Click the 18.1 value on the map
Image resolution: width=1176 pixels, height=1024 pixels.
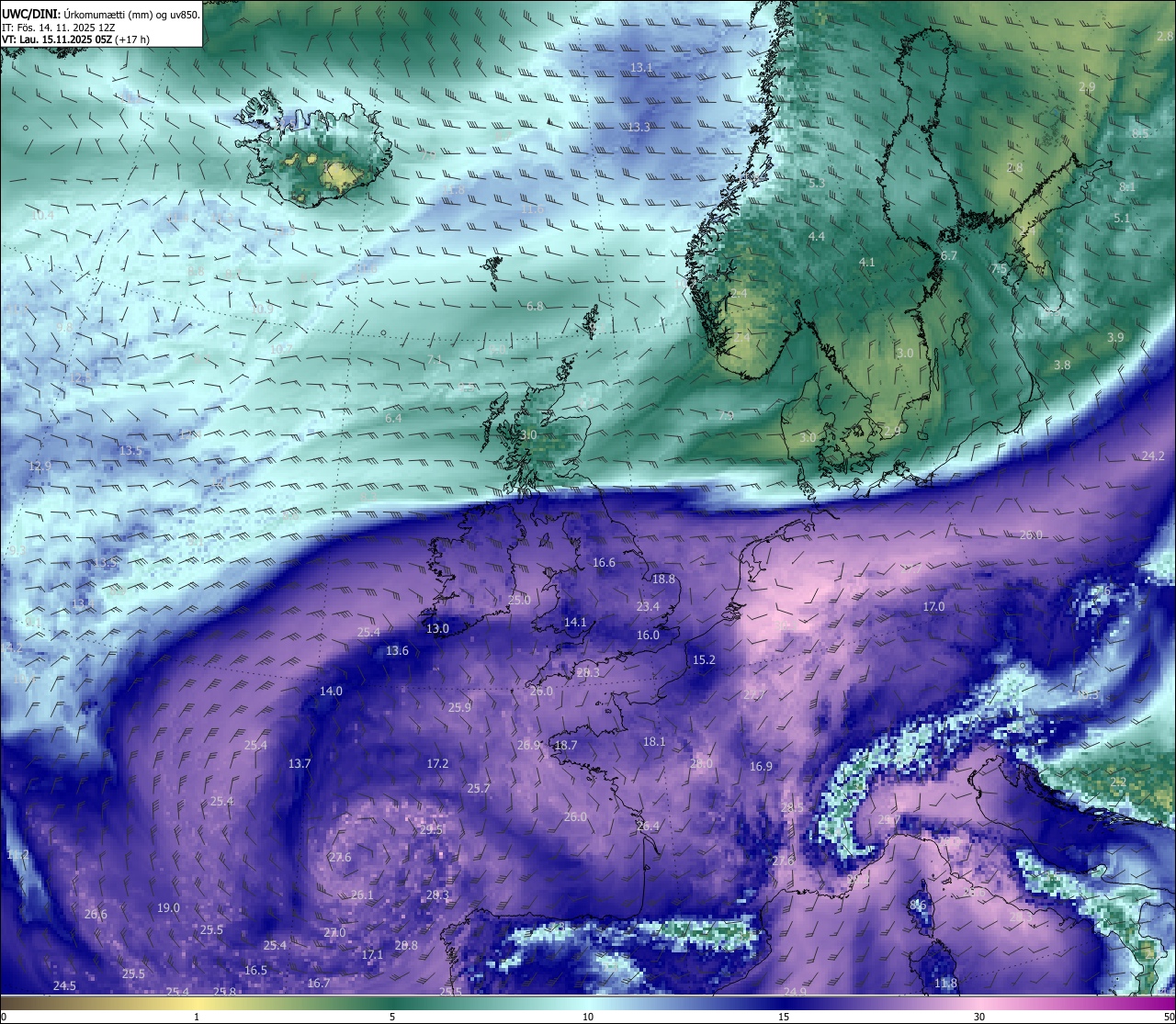click(x=654, y=742)
